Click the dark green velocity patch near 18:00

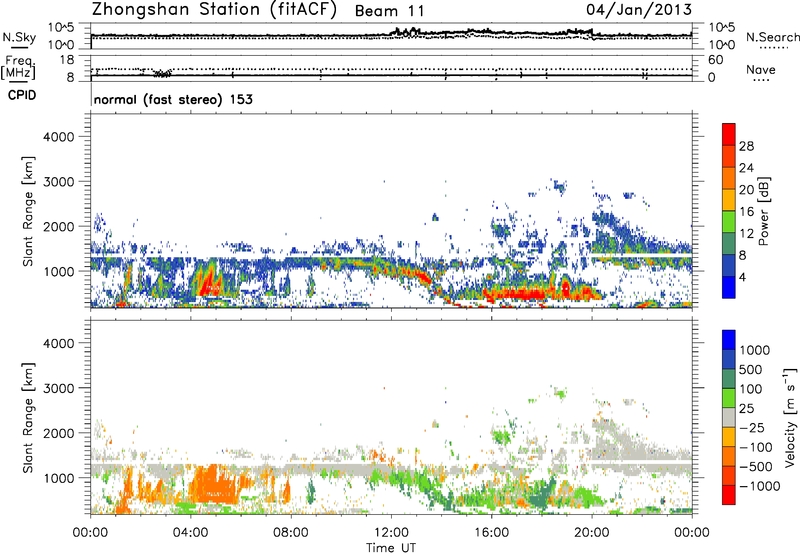(x=541, y=495)
